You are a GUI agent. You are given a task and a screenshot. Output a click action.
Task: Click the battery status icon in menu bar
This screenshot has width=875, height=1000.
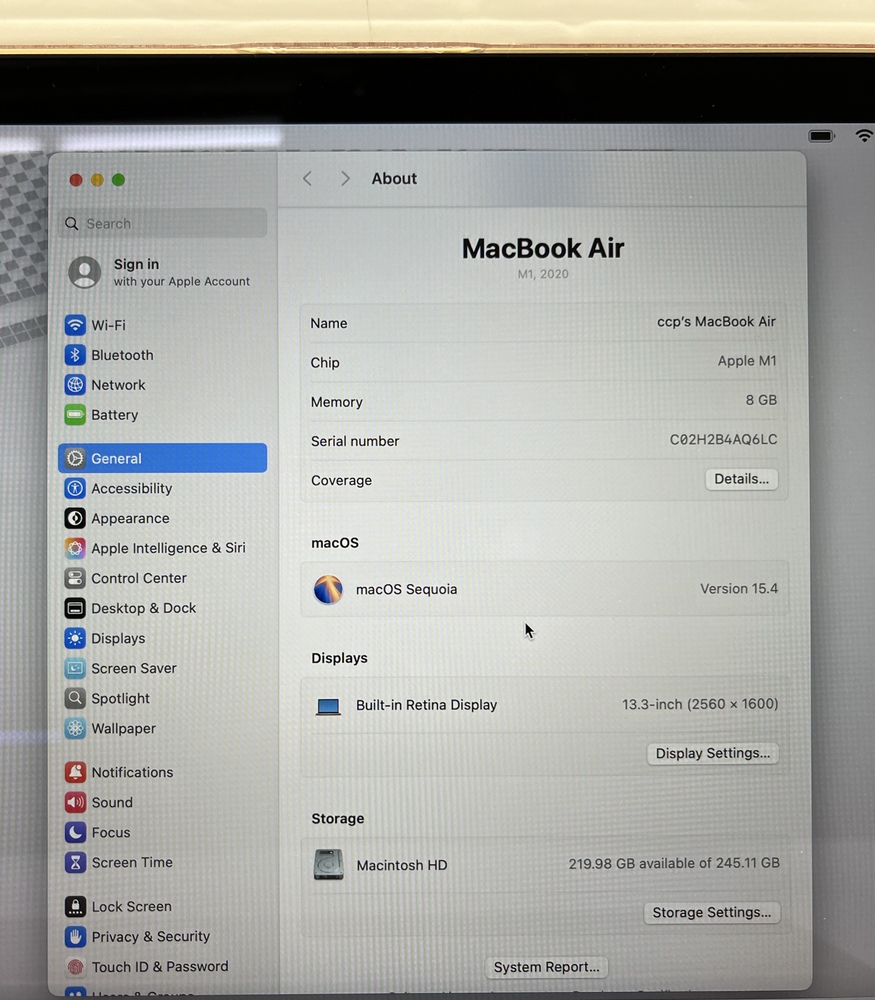pyautogui.click(x=821, y=136)
